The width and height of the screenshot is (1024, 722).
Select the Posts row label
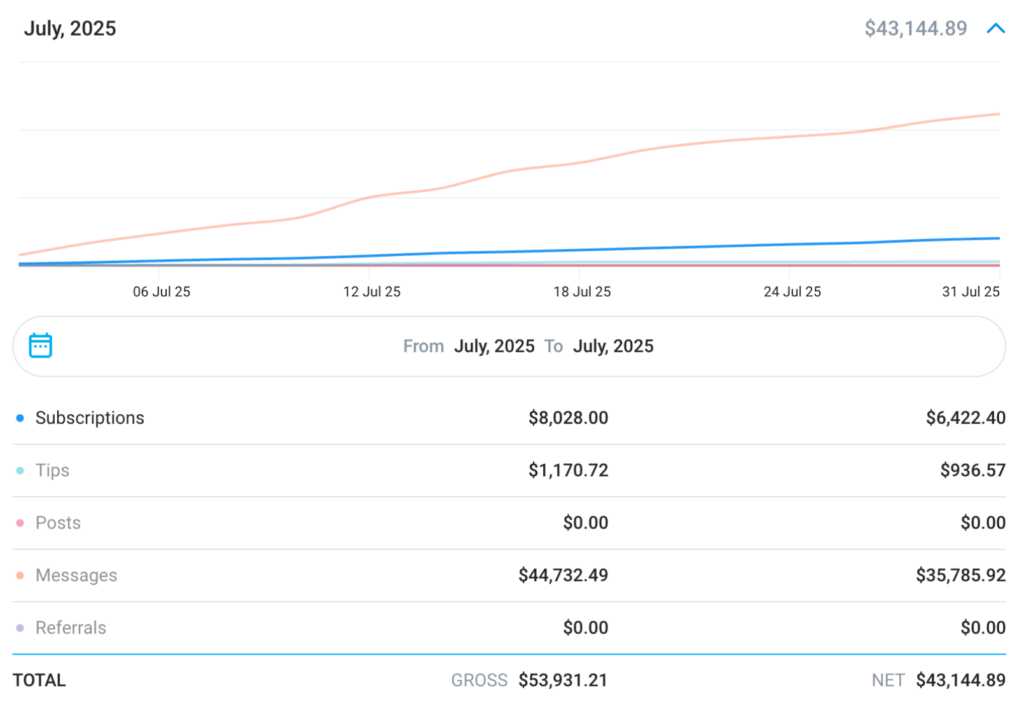point(58,523)
